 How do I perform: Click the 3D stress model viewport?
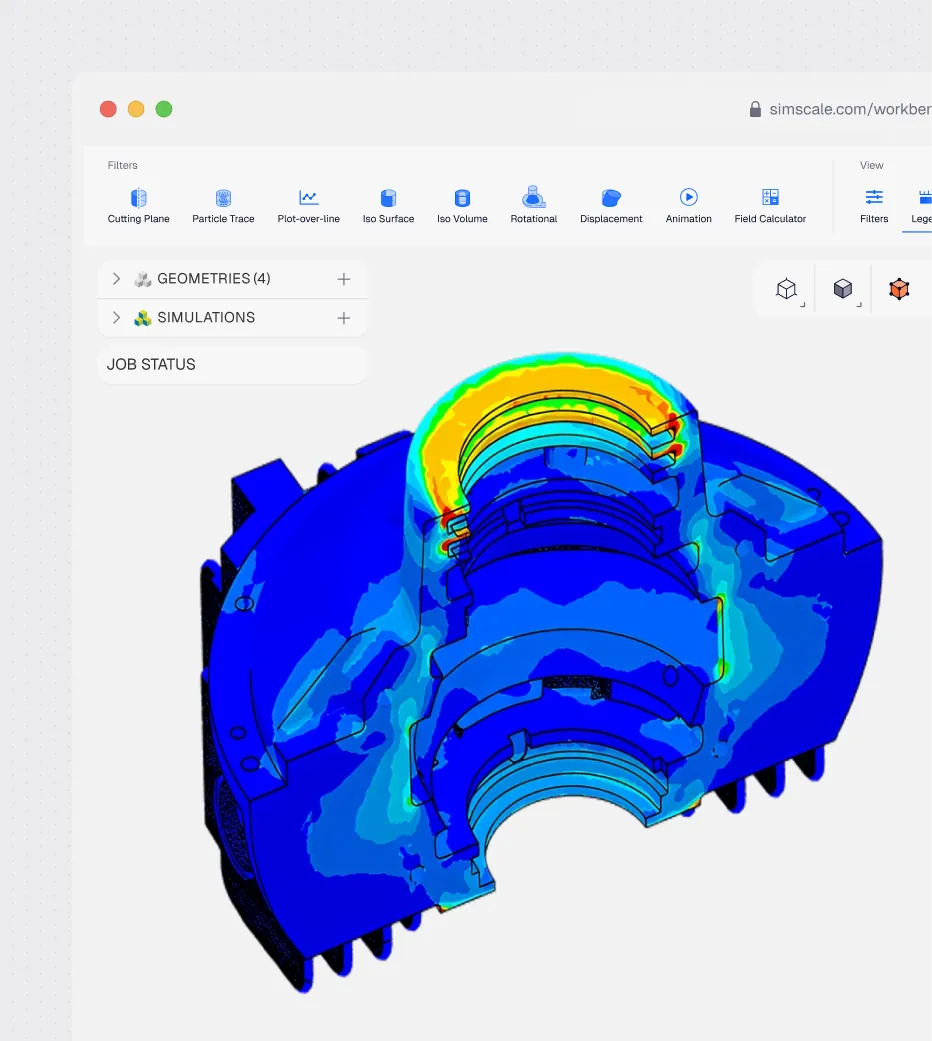[544, 671]
